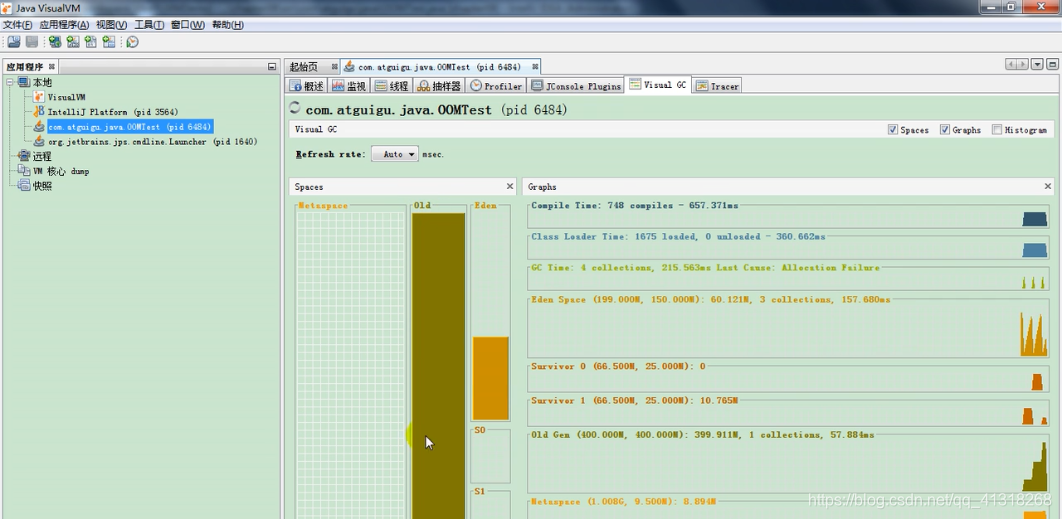Collapse the 本地 tree node
1062x519 pixels.
pyautogui.click(x=10, y=82)
